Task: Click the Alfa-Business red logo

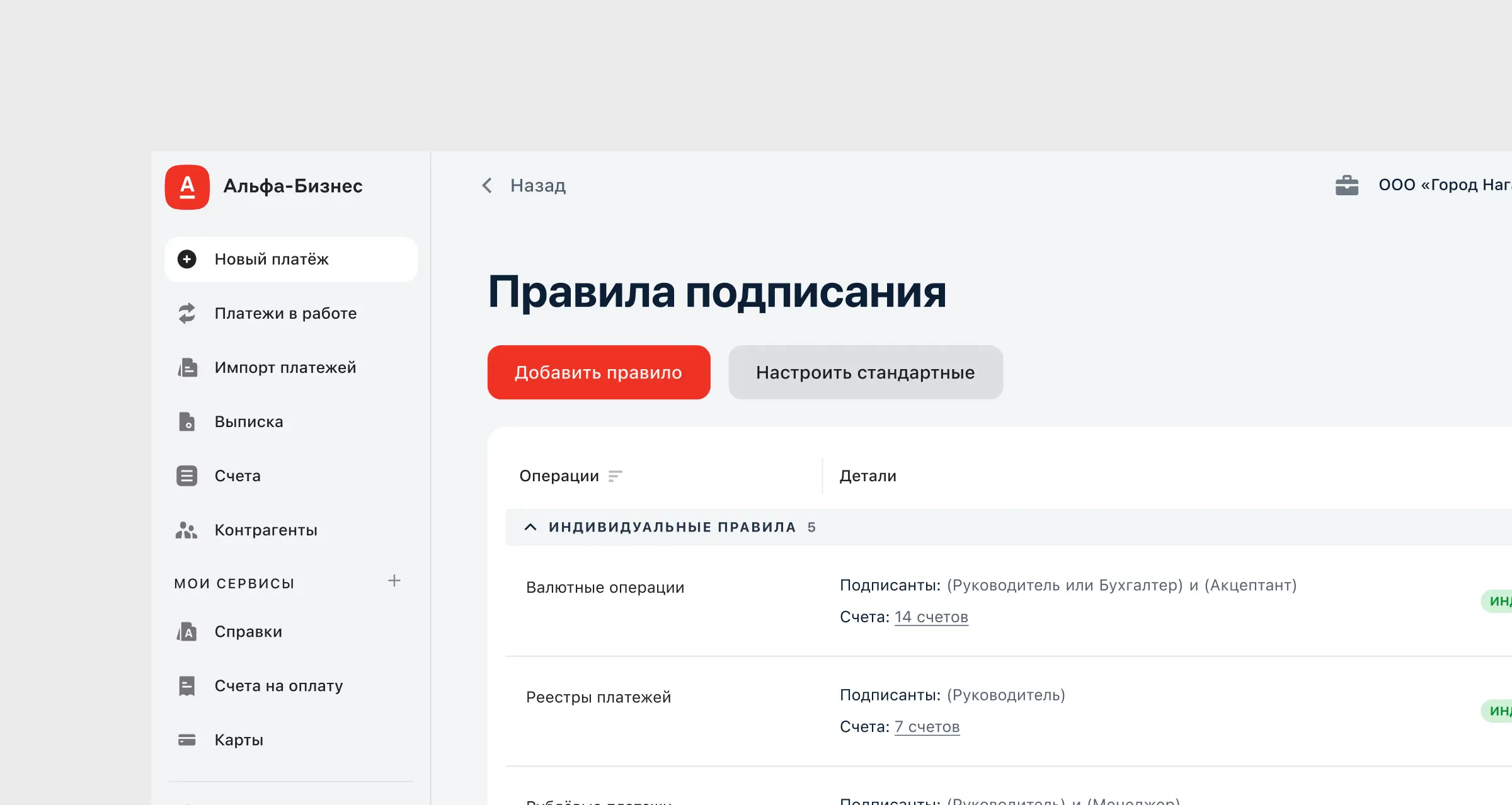Action: coord(187,187)
